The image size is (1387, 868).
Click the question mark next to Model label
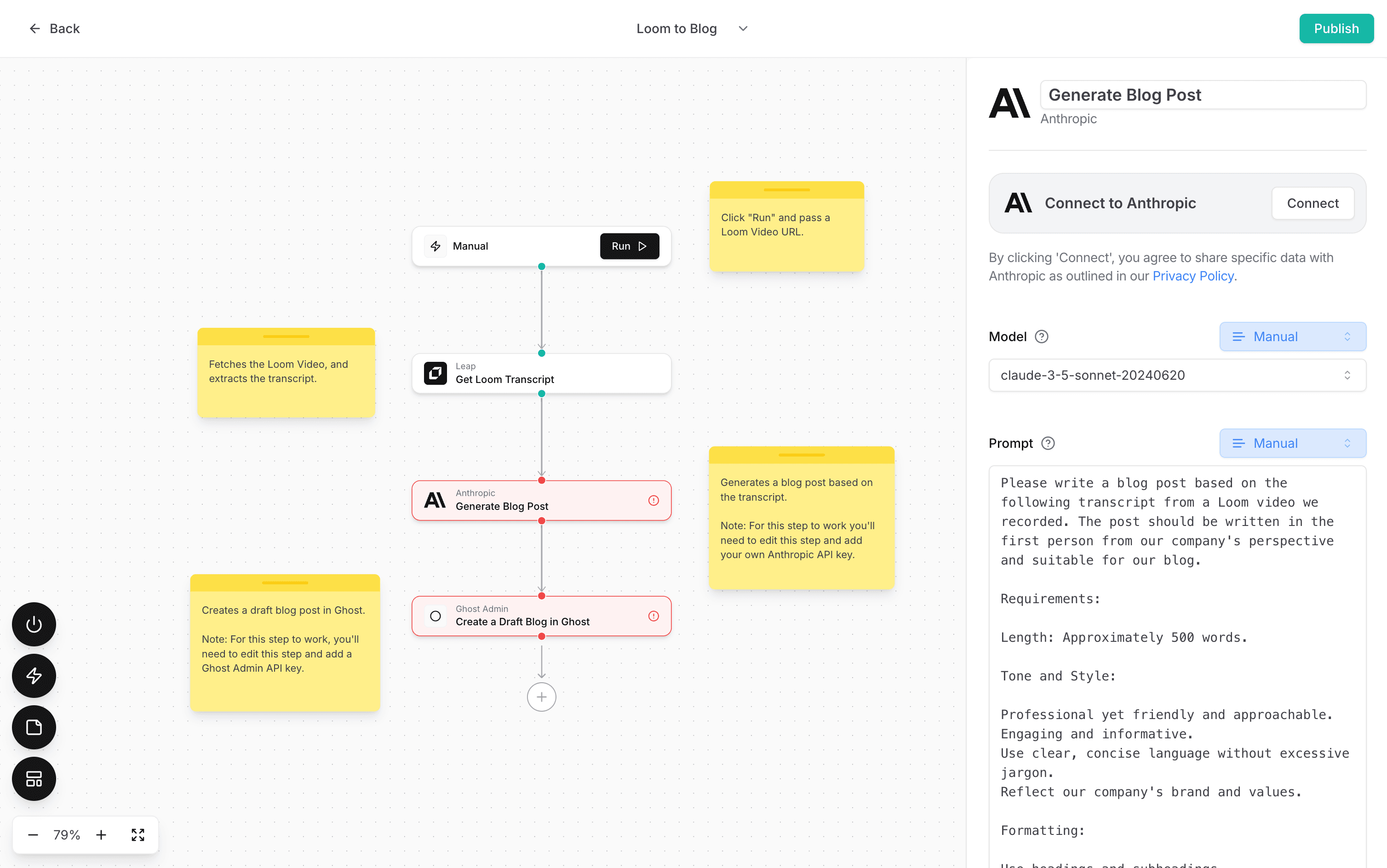click(x=1041, y=337)
